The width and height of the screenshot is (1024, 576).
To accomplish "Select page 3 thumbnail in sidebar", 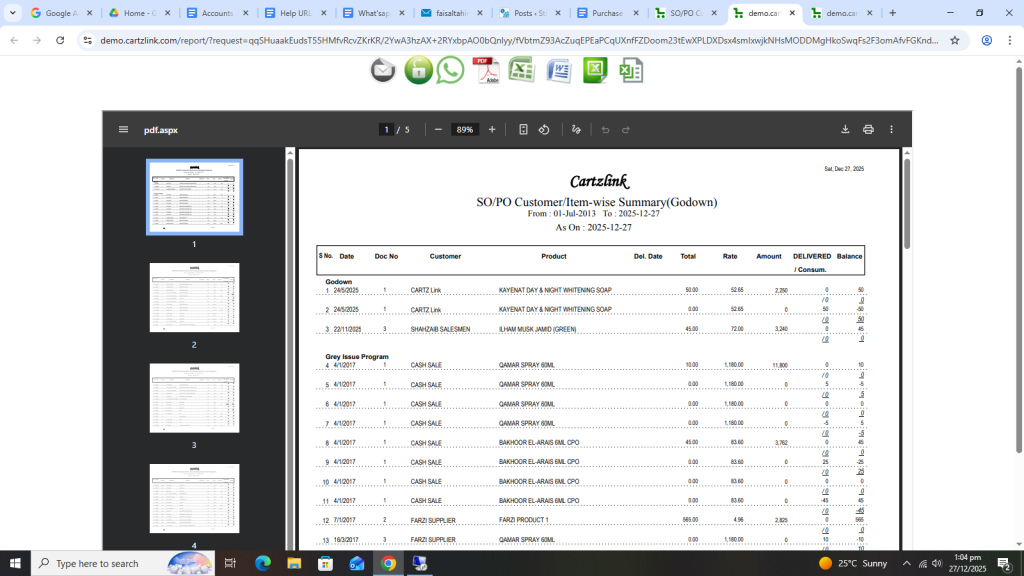I will [194, 397].
